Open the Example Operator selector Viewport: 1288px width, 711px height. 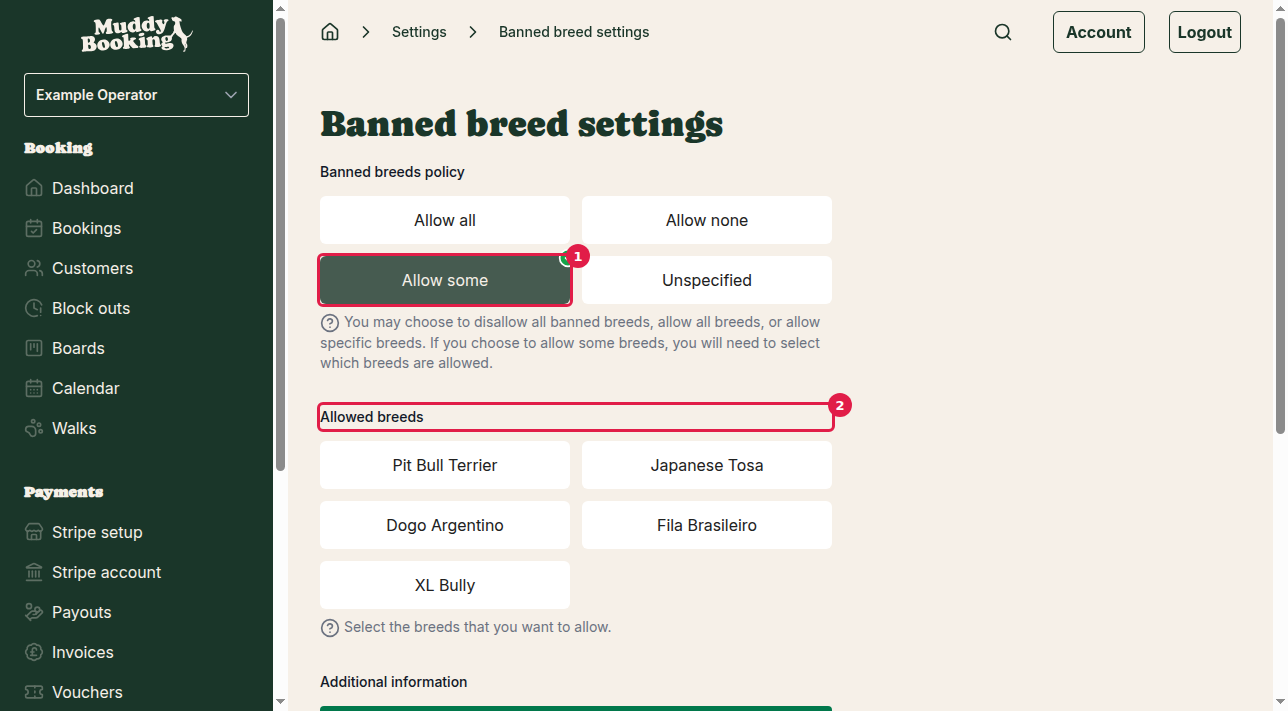[136, 95]
